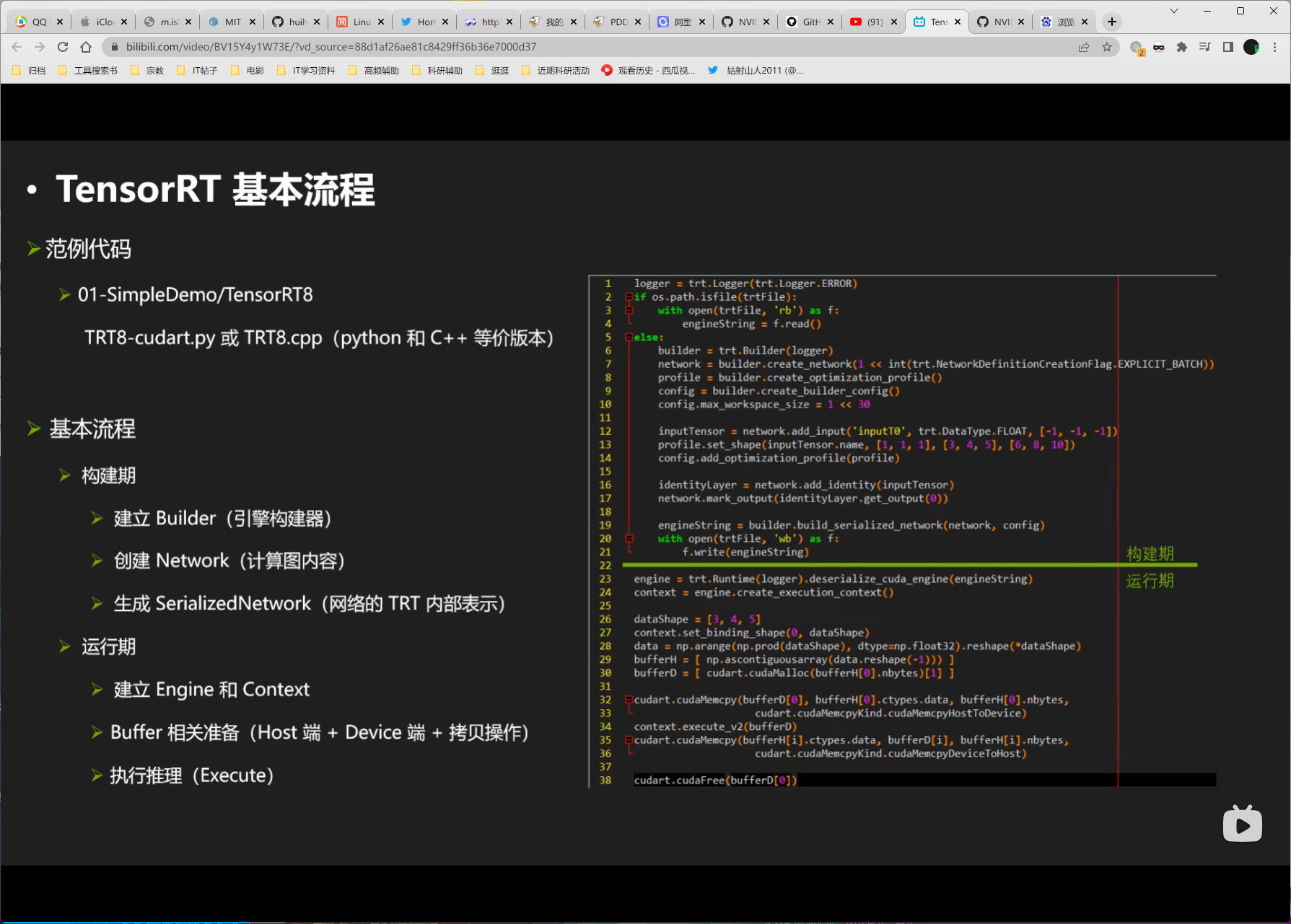Viewport: 1291px width, 924px height.
Task: Open the media controls icon in toolbar
Action: coord(1204,47)
